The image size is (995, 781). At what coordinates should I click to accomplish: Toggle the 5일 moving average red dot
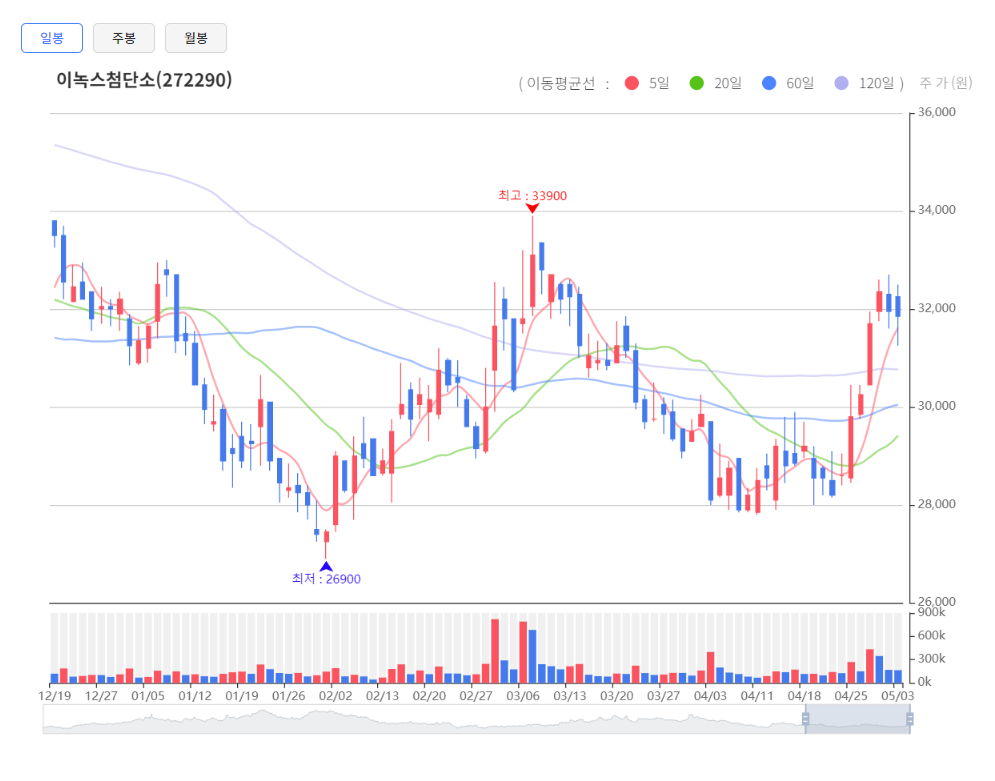[631, 83]
